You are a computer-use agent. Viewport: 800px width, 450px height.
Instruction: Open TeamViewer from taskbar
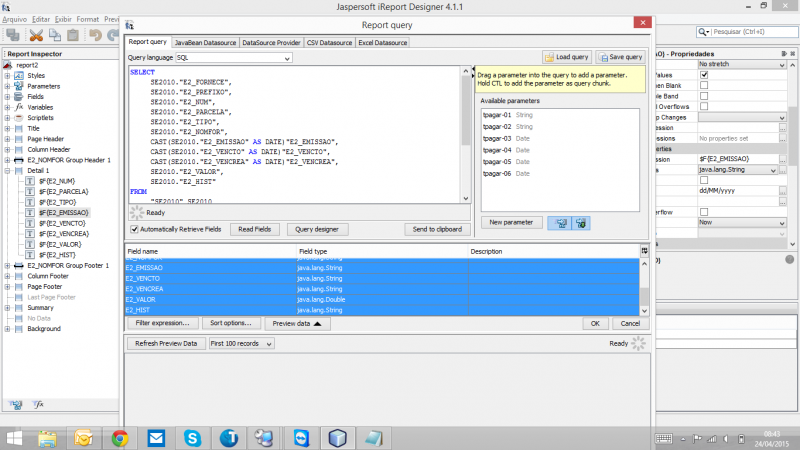click(302, 438)
